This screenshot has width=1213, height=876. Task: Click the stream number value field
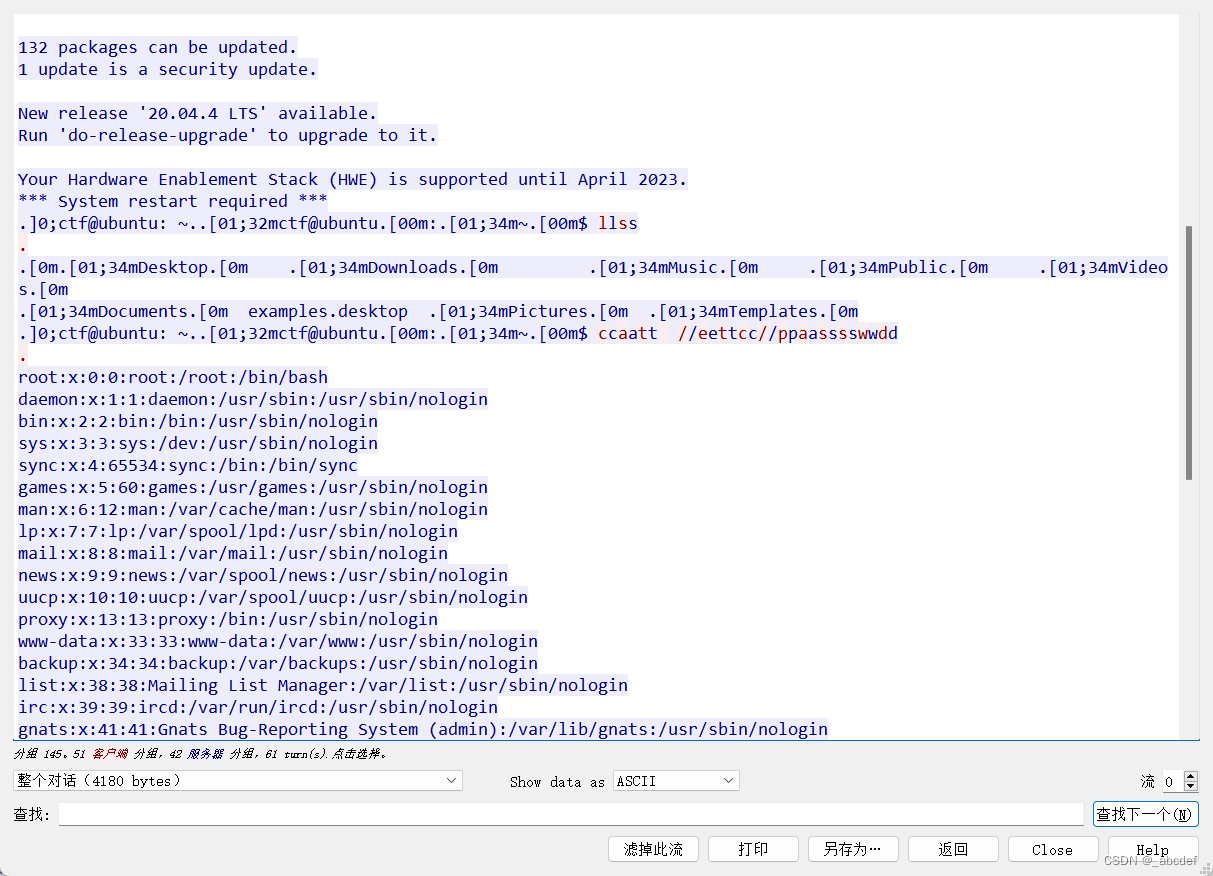[1172, 781]
